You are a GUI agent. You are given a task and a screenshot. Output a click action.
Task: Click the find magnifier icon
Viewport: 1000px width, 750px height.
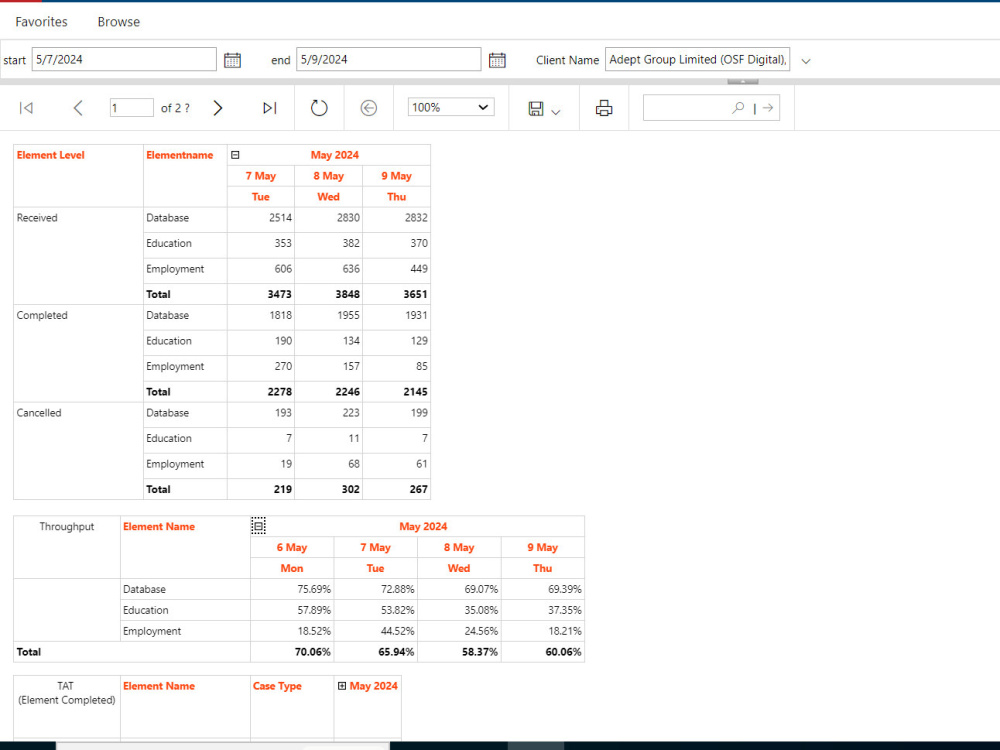(x=738, y=108)
